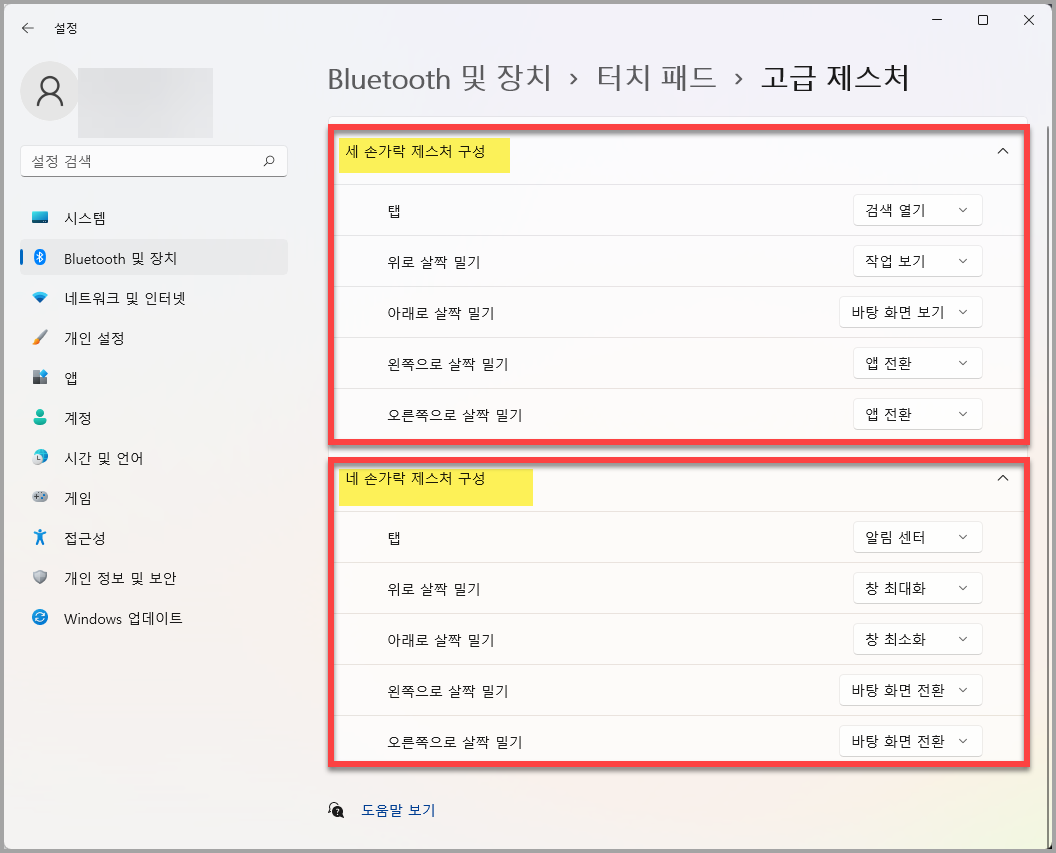The width and height of the screenshot is (1056, 853).
Task: Click the 도움말 보기 help link
Action: [x=398, y=810]
